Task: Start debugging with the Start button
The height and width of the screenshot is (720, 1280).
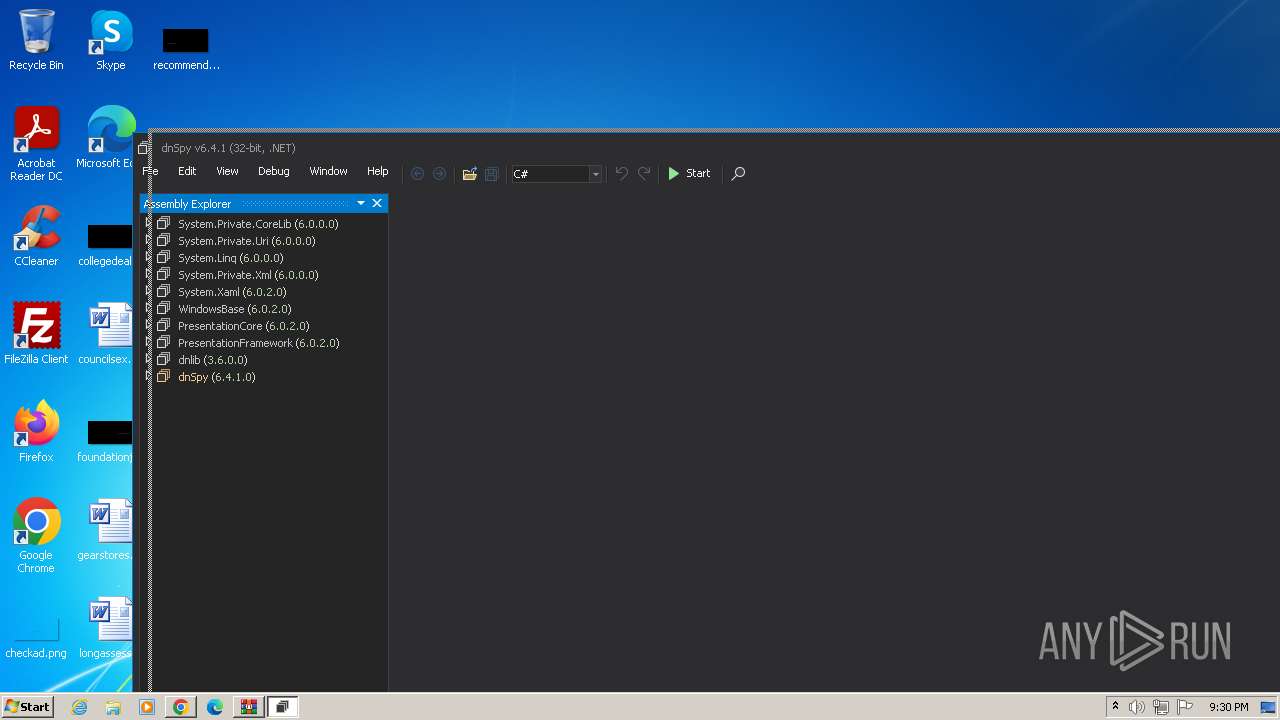Action: coord(689,173)
